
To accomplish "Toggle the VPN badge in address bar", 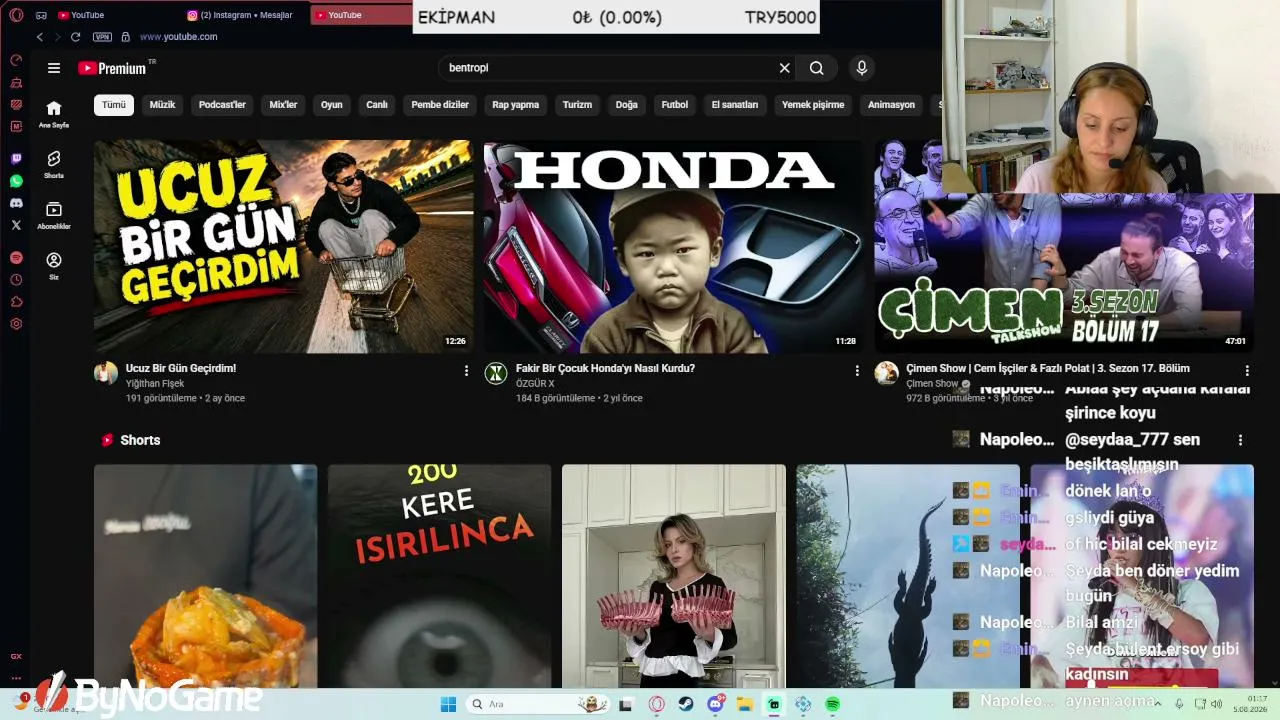I will tap(102, 37).
